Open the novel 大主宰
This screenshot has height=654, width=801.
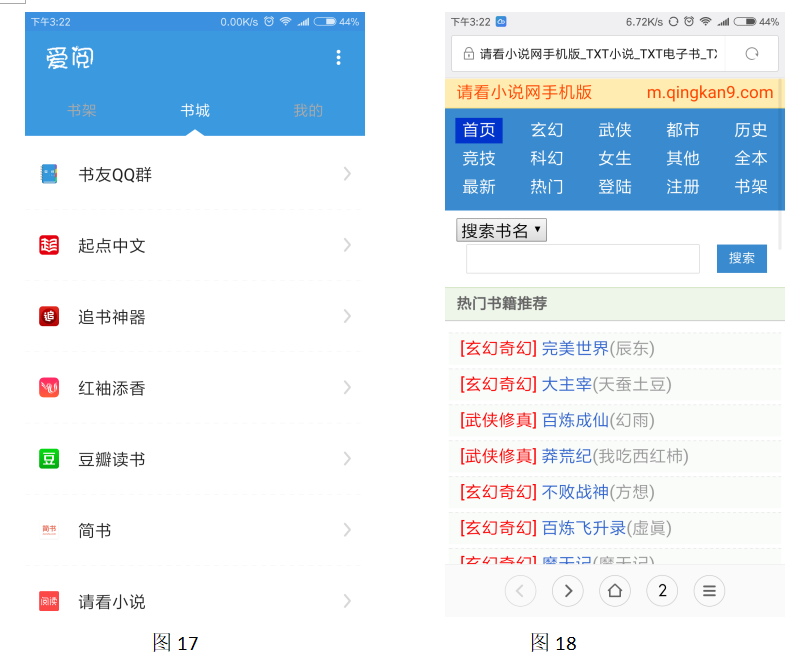pyautogui.click(x=566, y=384)
